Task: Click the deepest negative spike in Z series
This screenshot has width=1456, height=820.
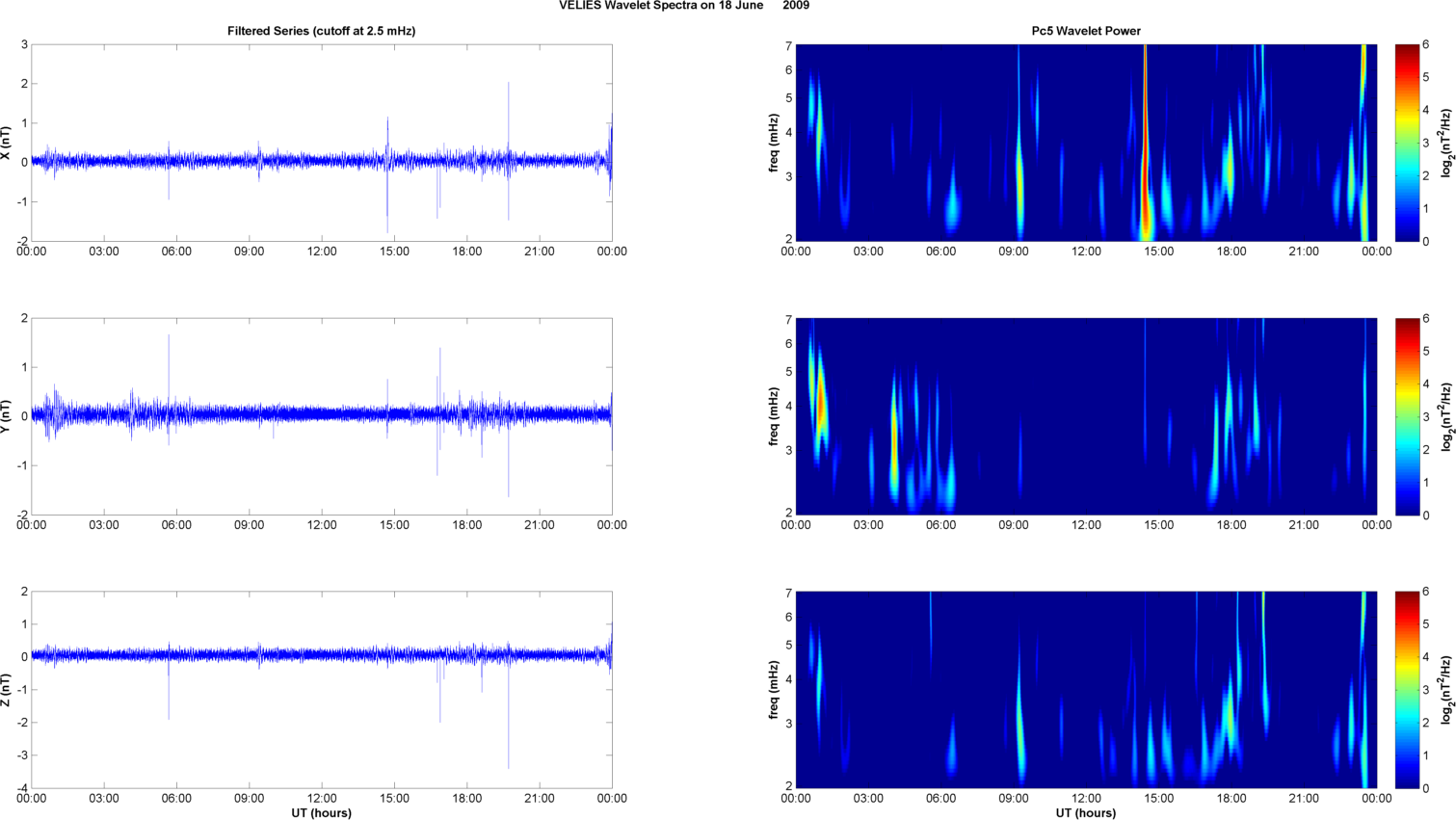Action: click(x=508, y=713)
